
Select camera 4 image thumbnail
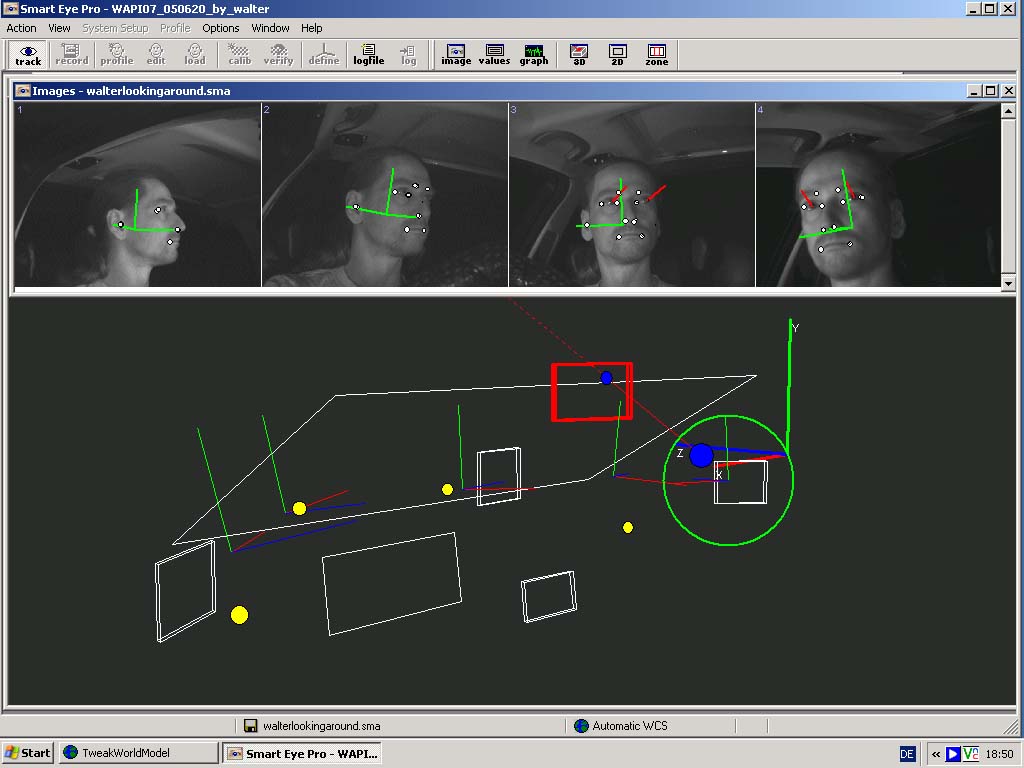[x=877, y=194]
